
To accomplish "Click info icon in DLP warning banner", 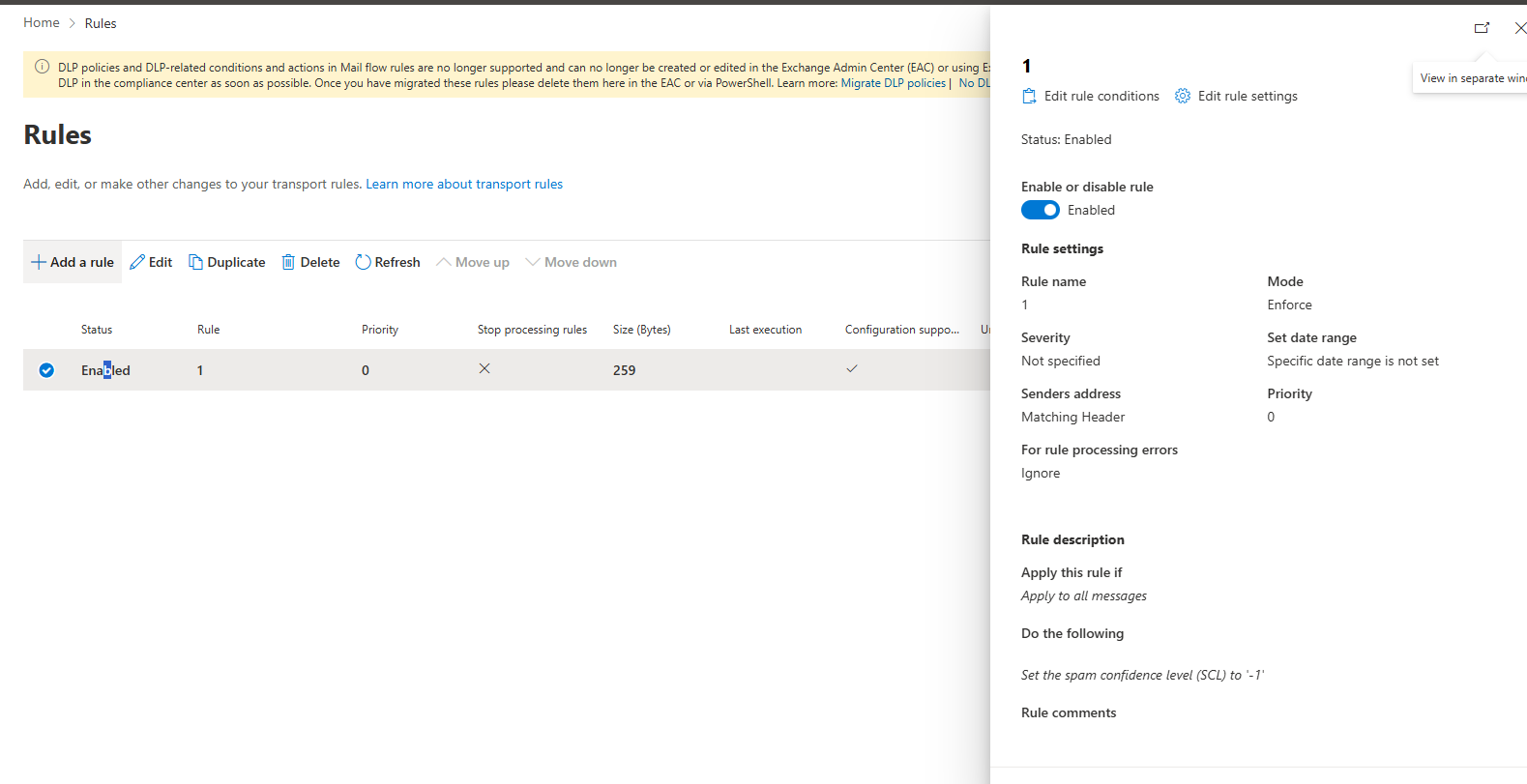I will (43, 67).
